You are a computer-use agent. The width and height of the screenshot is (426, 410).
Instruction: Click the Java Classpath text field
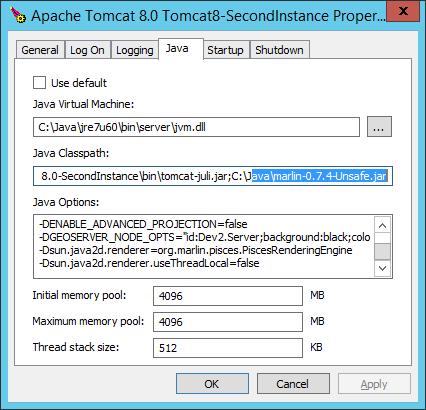click(213, 176)
